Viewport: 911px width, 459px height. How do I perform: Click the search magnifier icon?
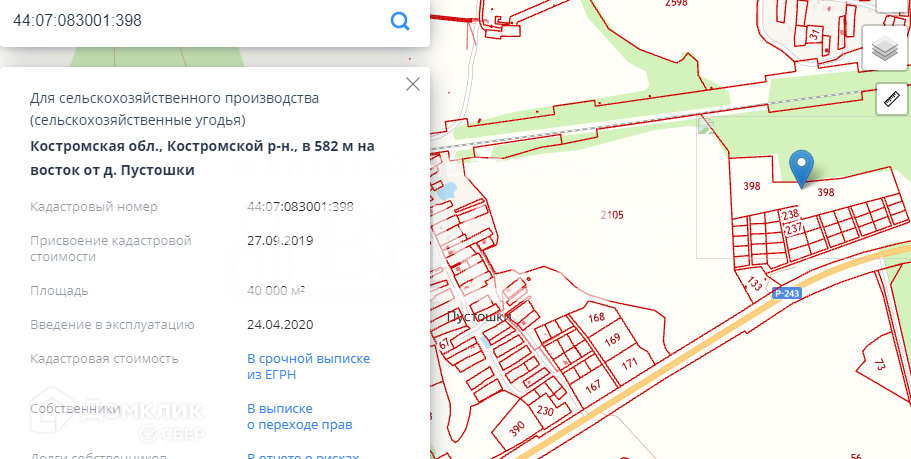tap(400, 21)
